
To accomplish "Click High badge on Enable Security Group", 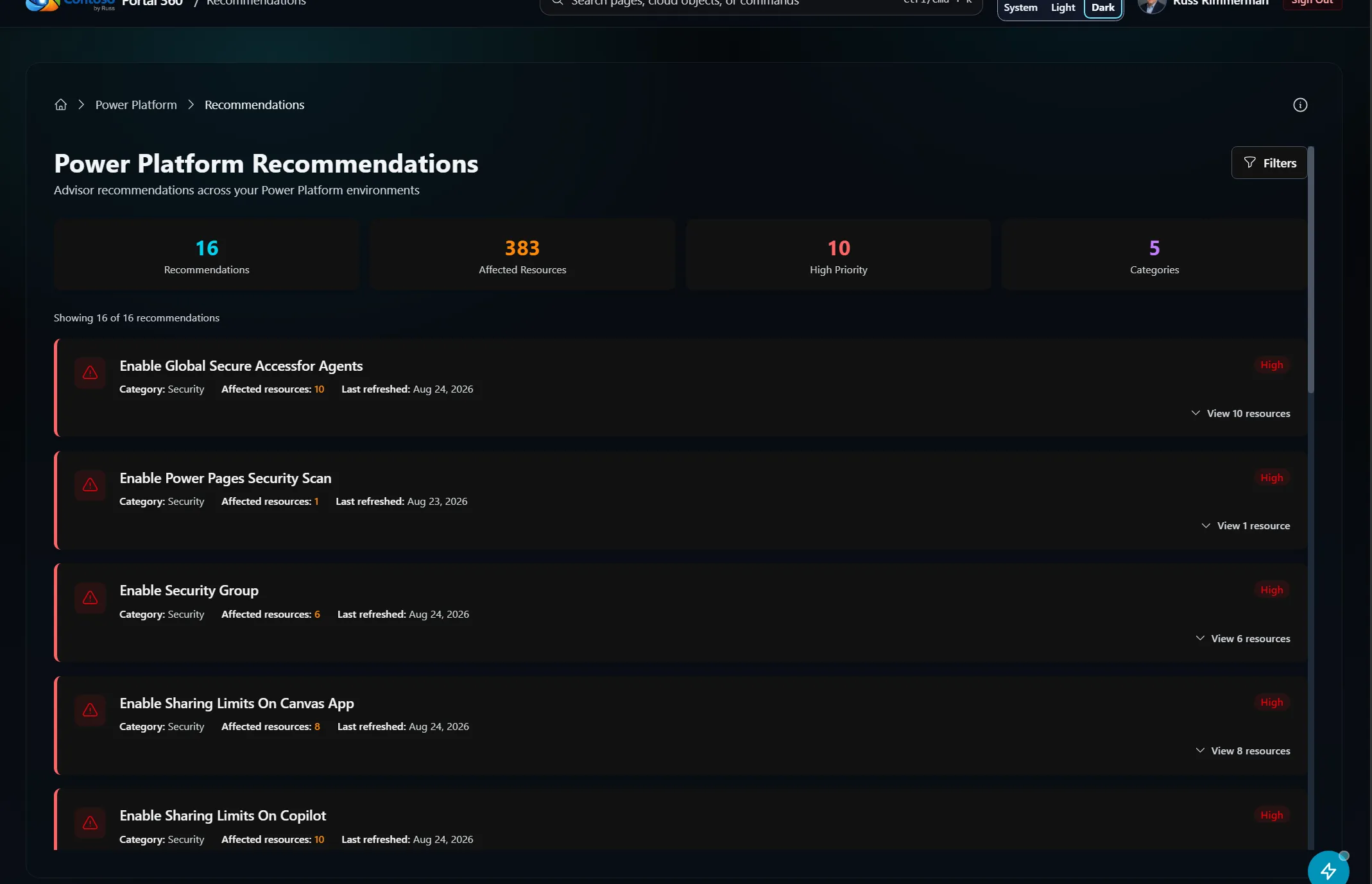I will (1271, 591).
